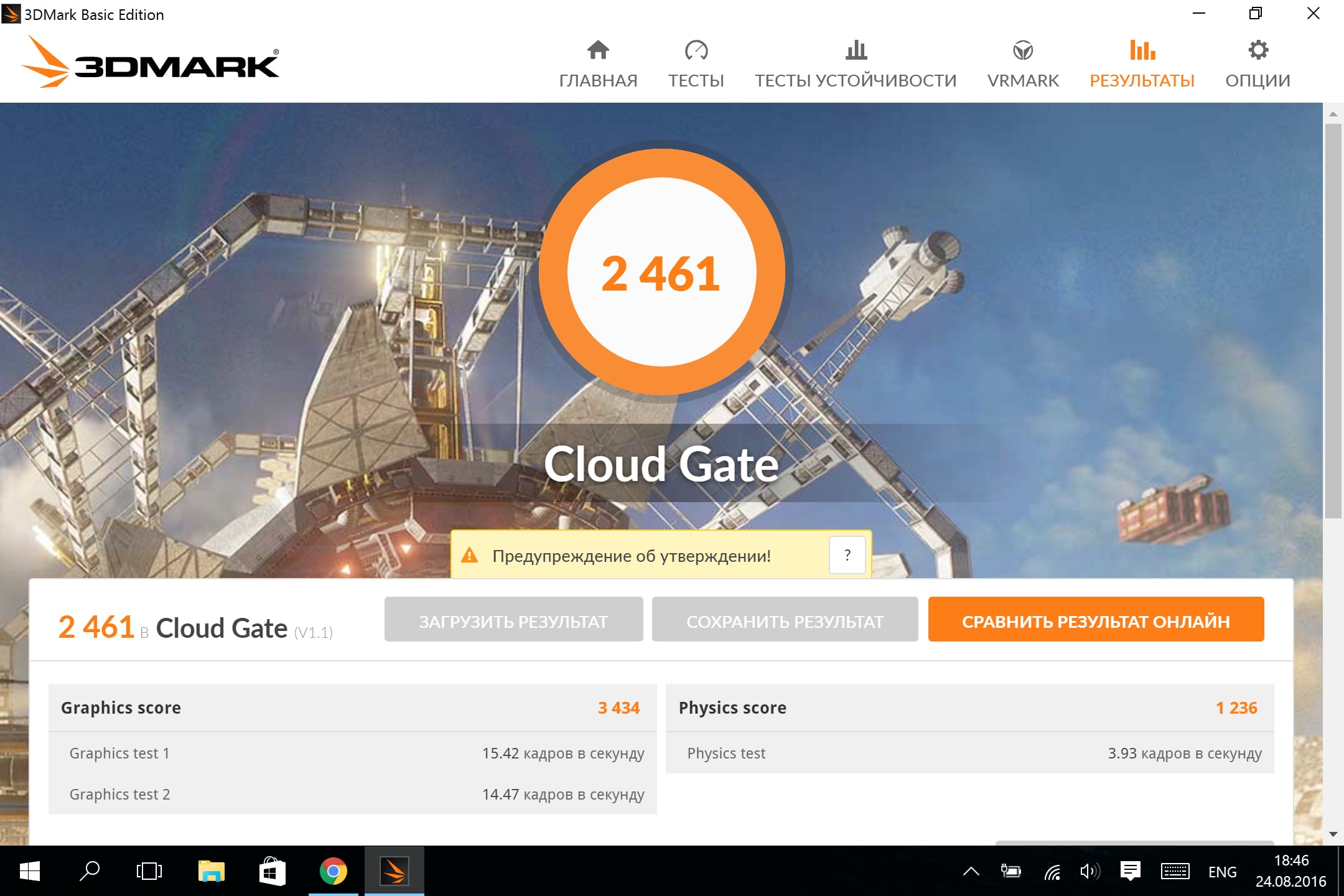Viewport: 1344px width, 896px height.
Task: Click the Graphics score value 3 434
Action: 618,707
